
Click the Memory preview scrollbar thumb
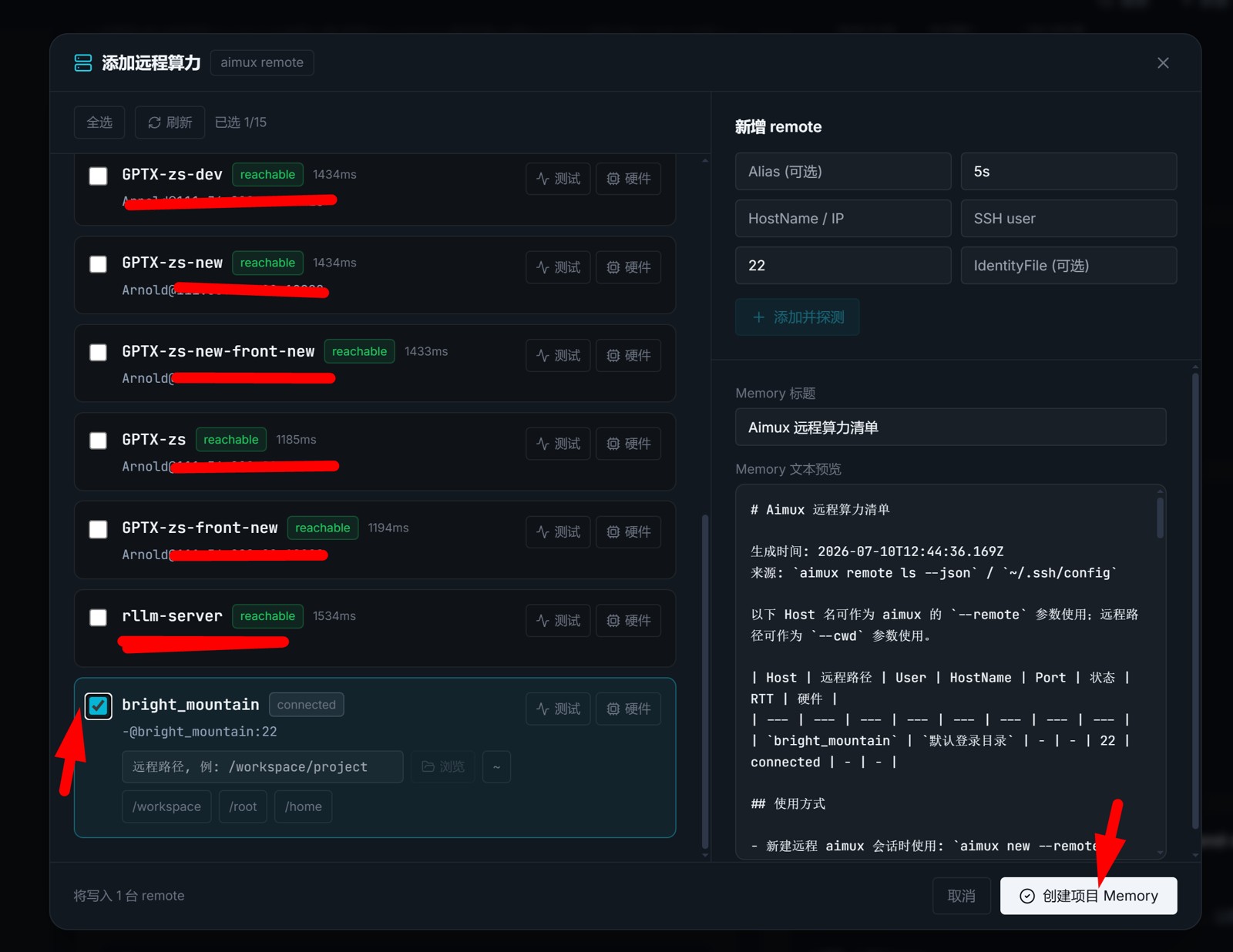(1161, 518)
